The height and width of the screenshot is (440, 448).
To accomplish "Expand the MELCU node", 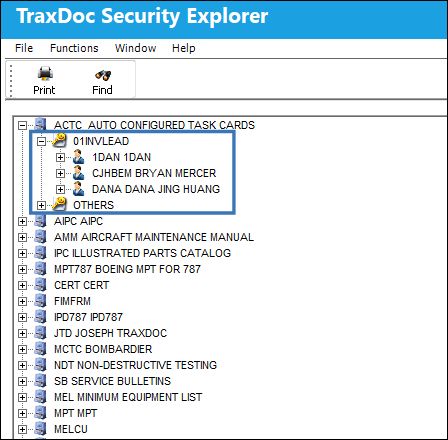I will (22, 429).
